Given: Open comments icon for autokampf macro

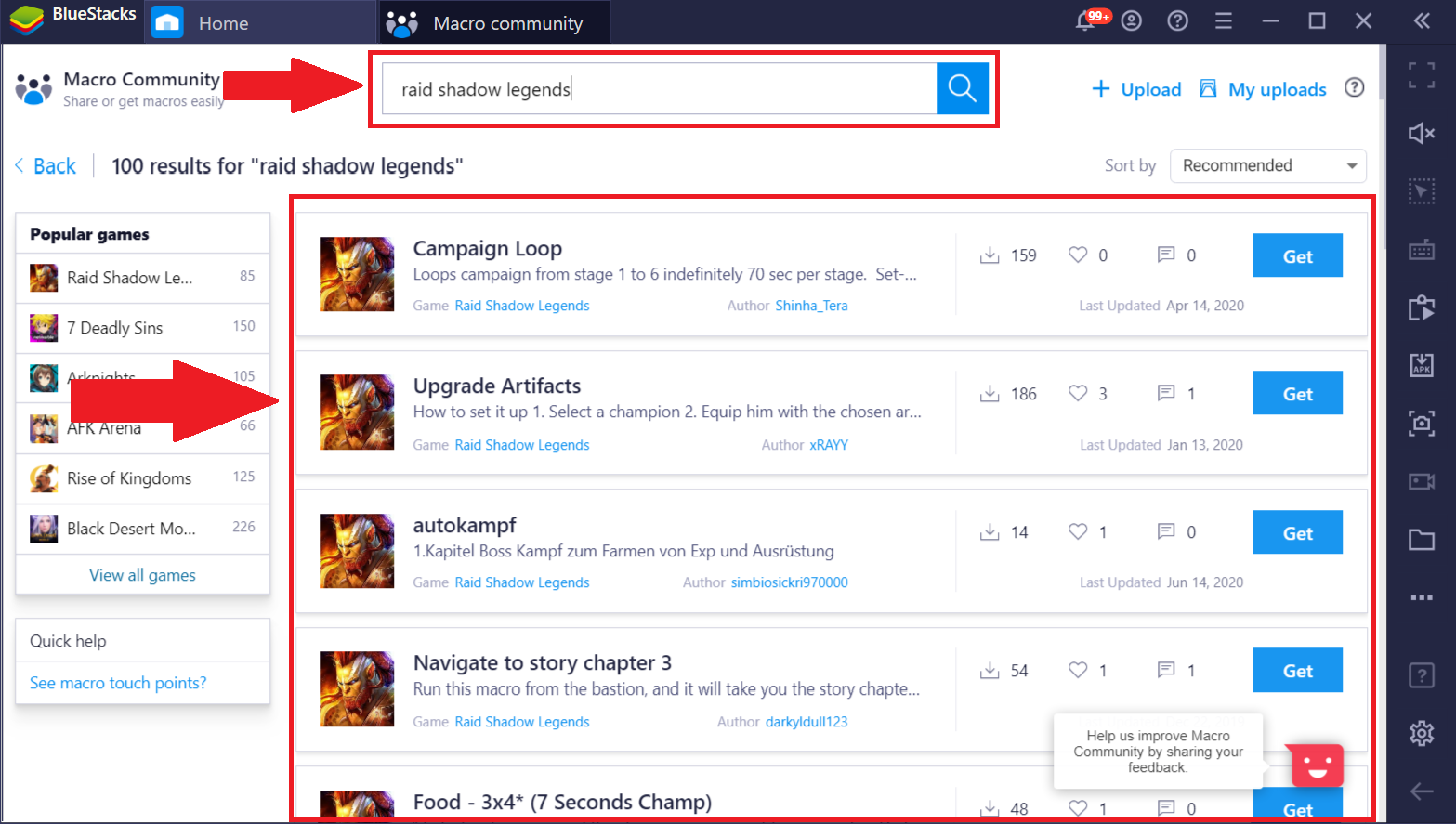Looking at the screenshot, I should coord(1166,531).
